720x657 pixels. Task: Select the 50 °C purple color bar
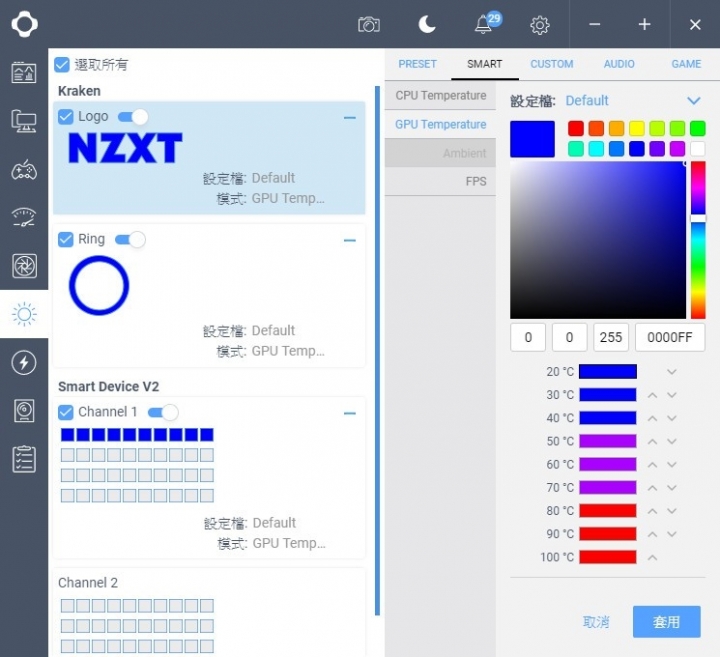(x=608, y=441)
